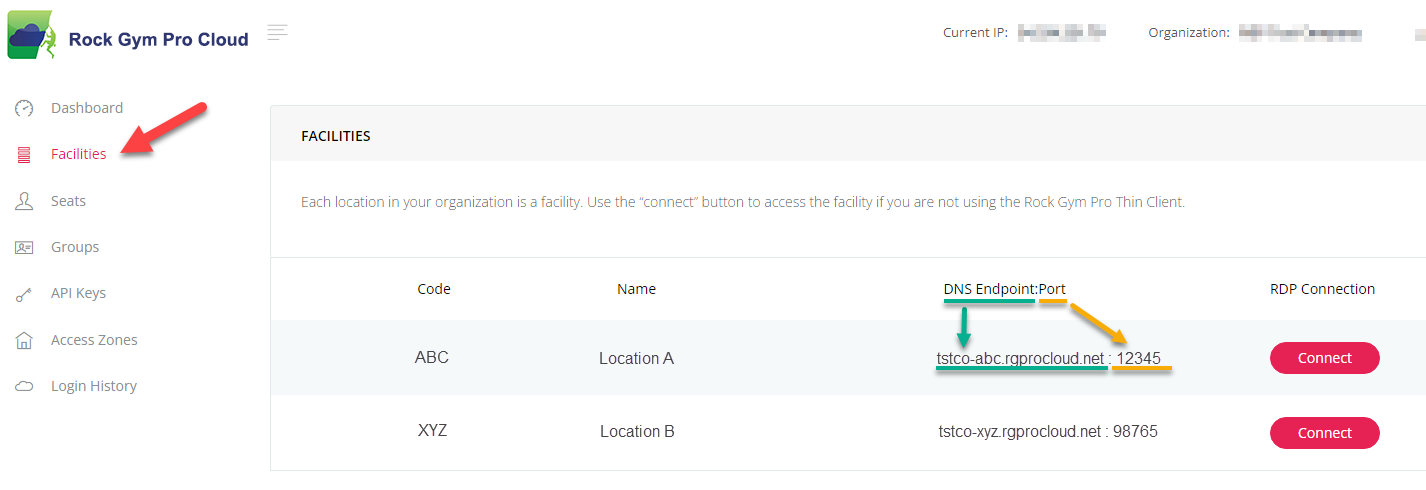This screenshot has height=490, width=1426.
Task: Click the facility description paragraph text
Action: click(x=742, y=202)
